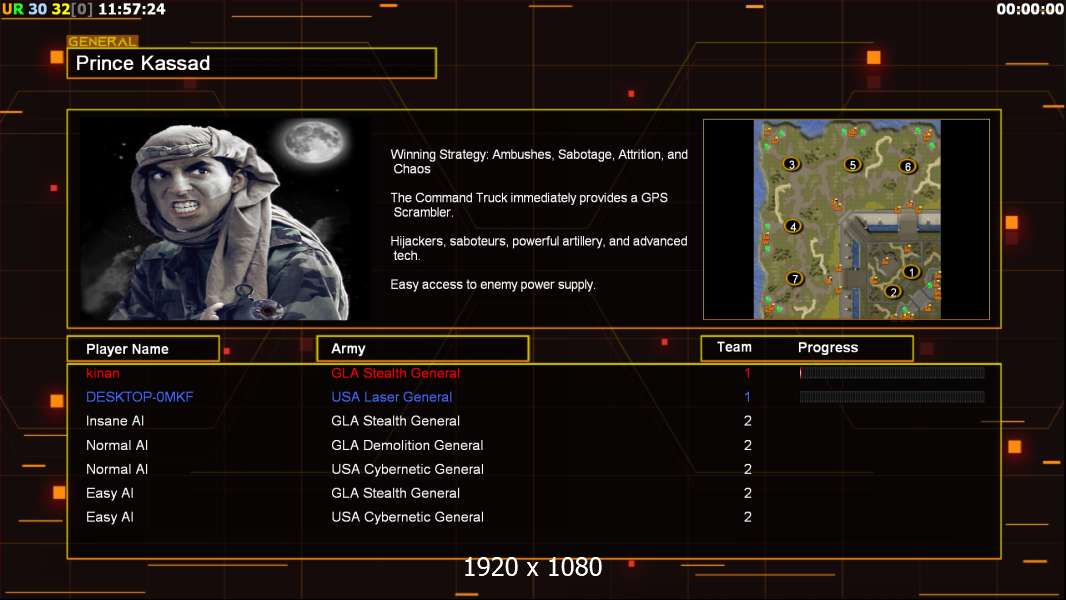This screenshot has width=1066, height=600.
Task: Select player name DESKTOP-0MKF
Action: click(x=139, y=397)
